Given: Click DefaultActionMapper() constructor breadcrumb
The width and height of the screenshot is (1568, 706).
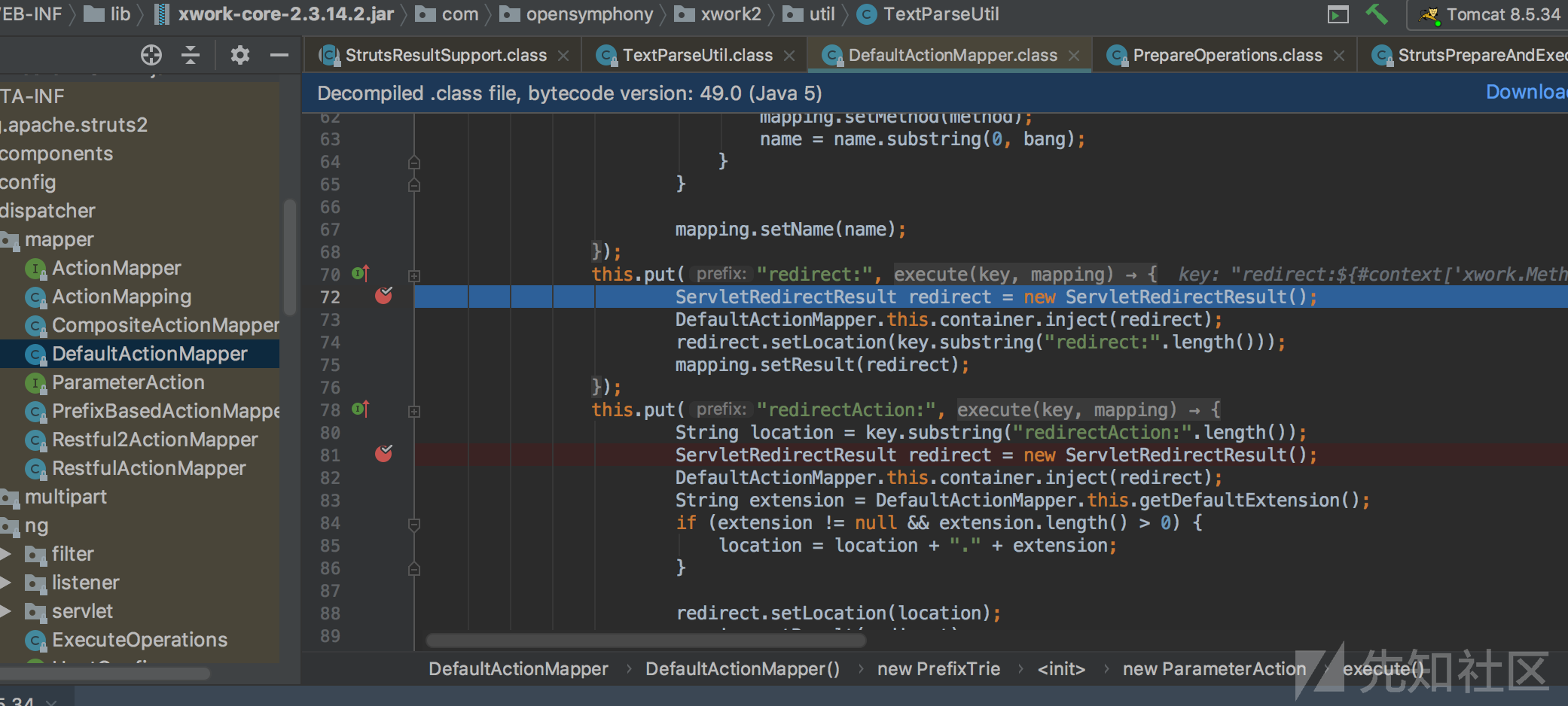Looking at the screenshot, I should click(x=743, y=668).
